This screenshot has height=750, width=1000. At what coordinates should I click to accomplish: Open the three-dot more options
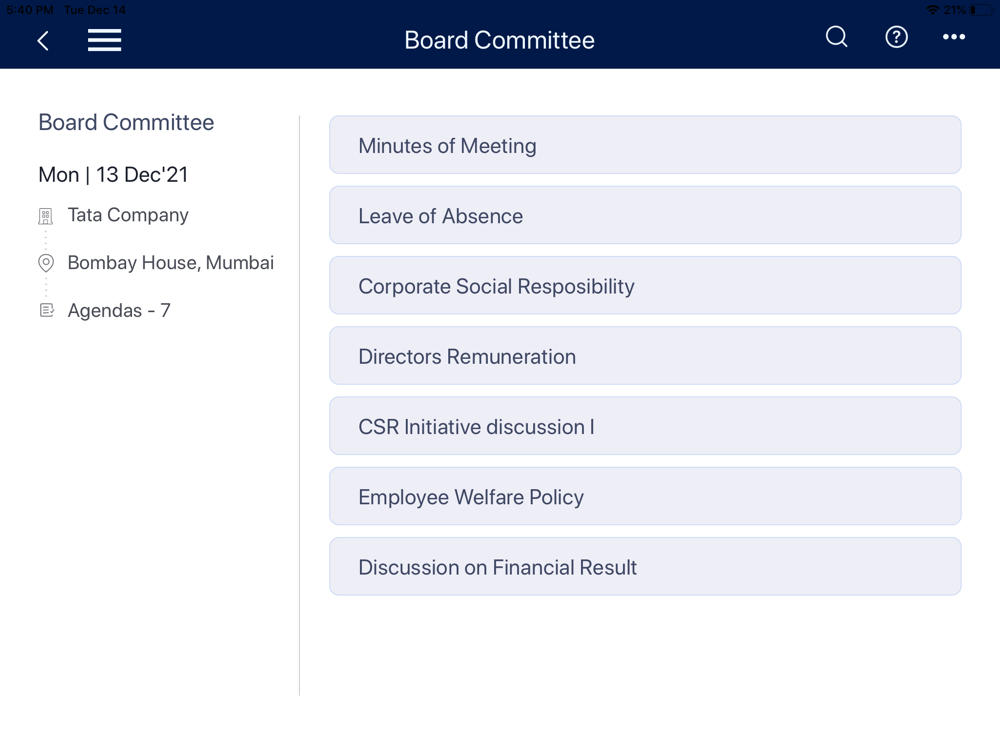(953, 37)
